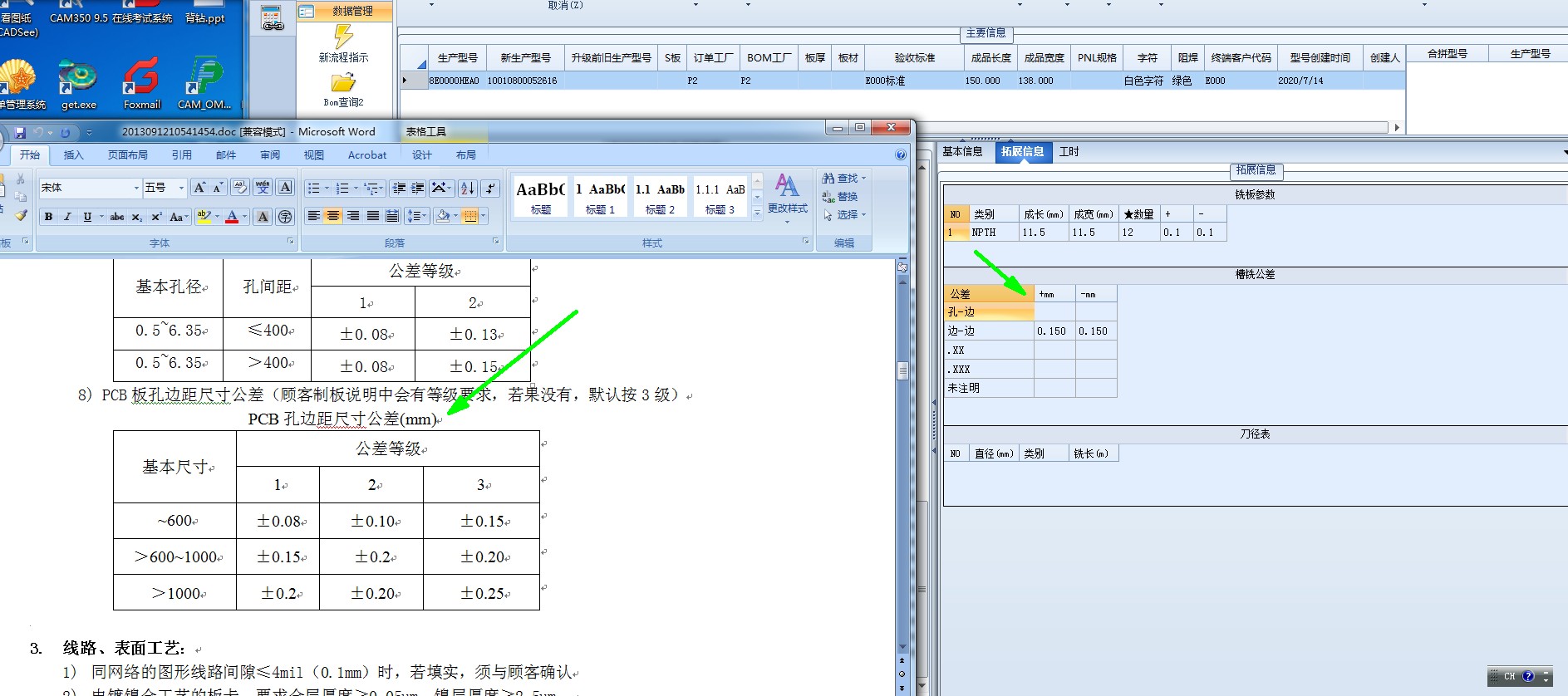The image size is (1568, 696).
Task: Grow font size with large A button
Action: (x=199, y=188)
